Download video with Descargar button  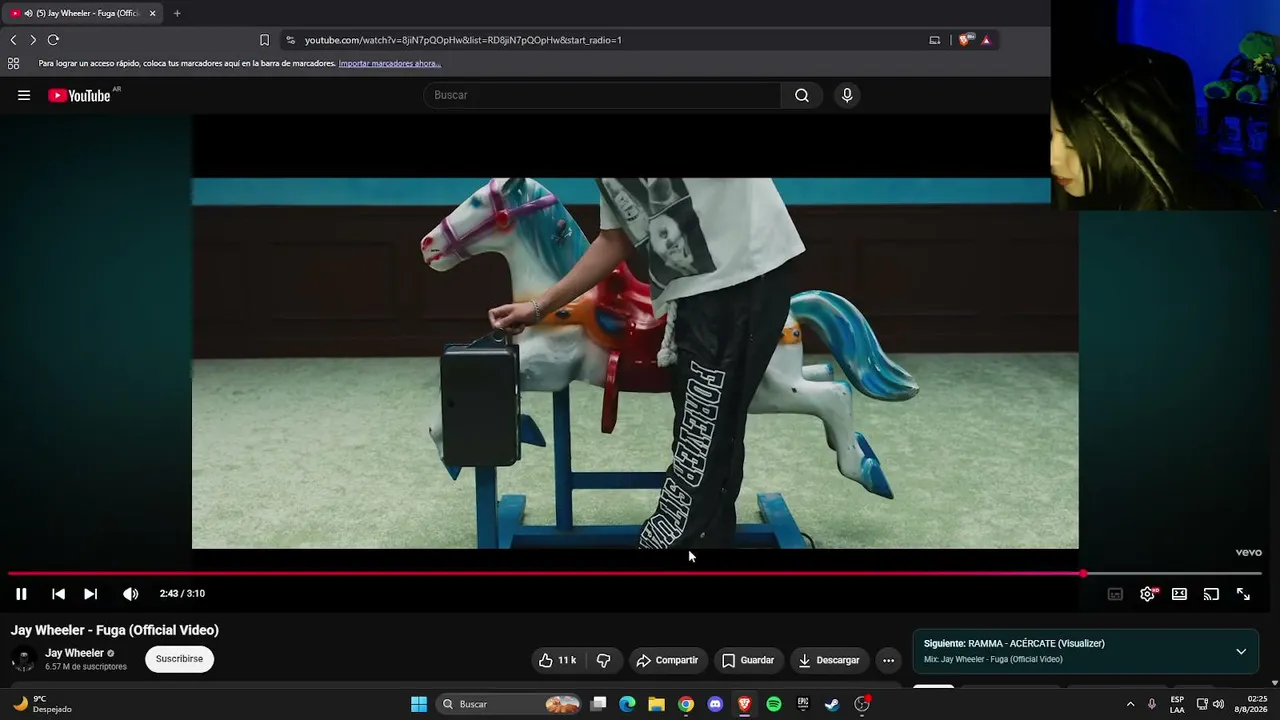829,660
